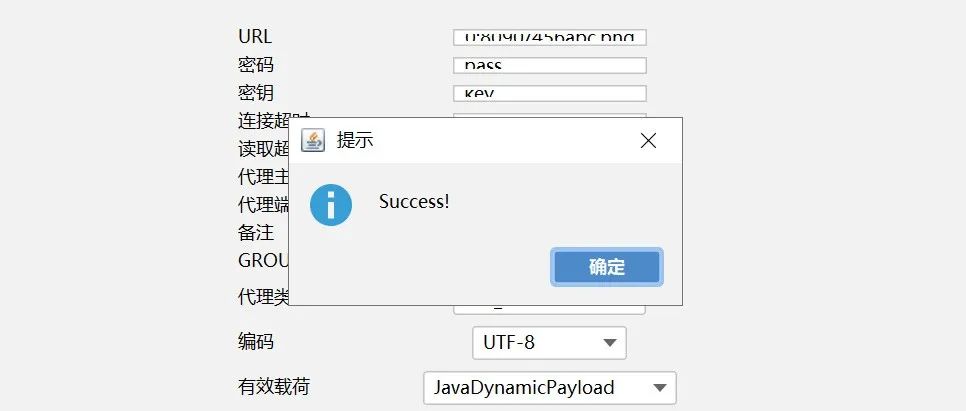Expand the arrow on the UTF-8 dropdown
This screenshot has height=411, width=966.
(x=610, y=343)
